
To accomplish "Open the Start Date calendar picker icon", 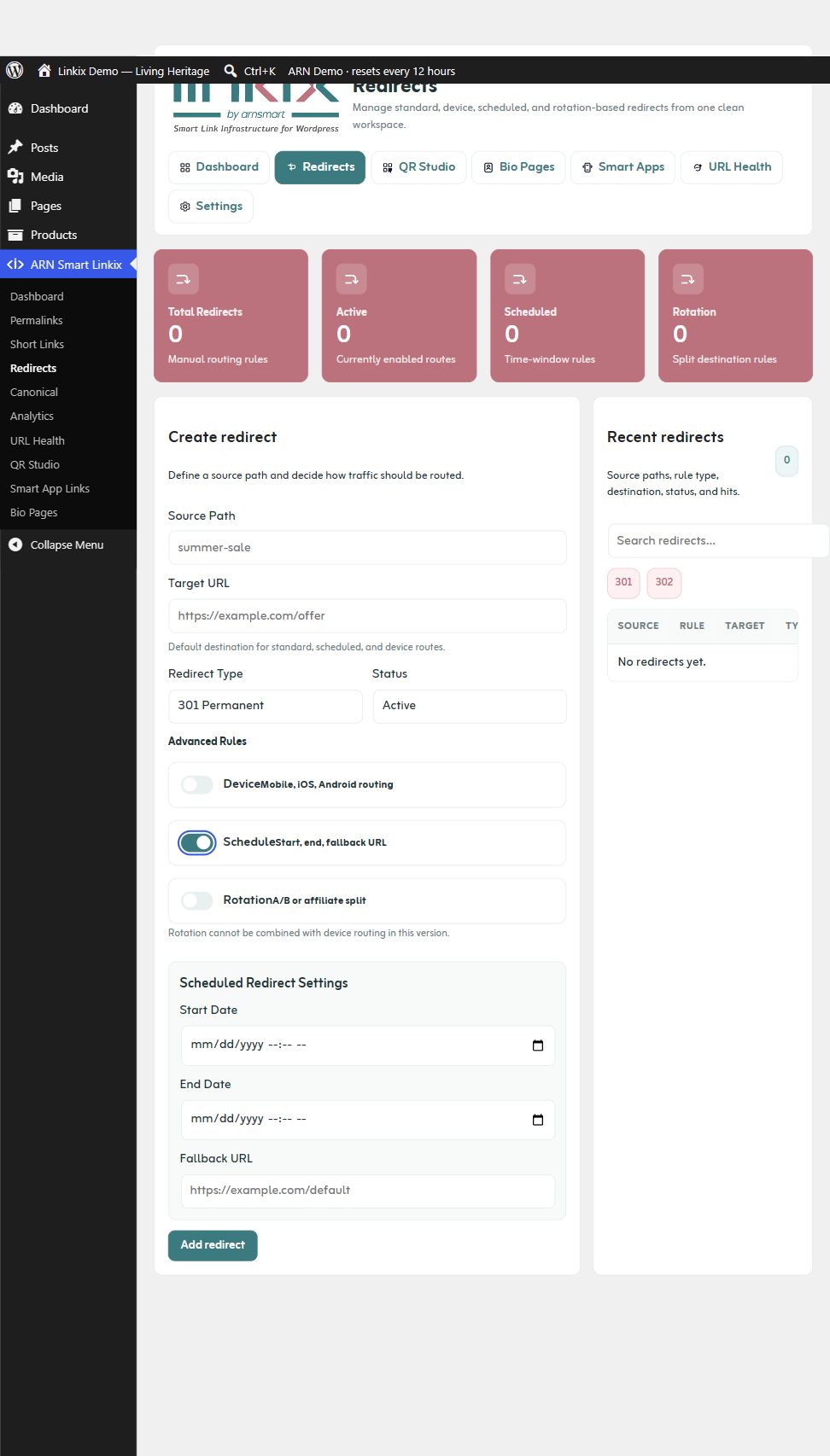I will 538,1045.
